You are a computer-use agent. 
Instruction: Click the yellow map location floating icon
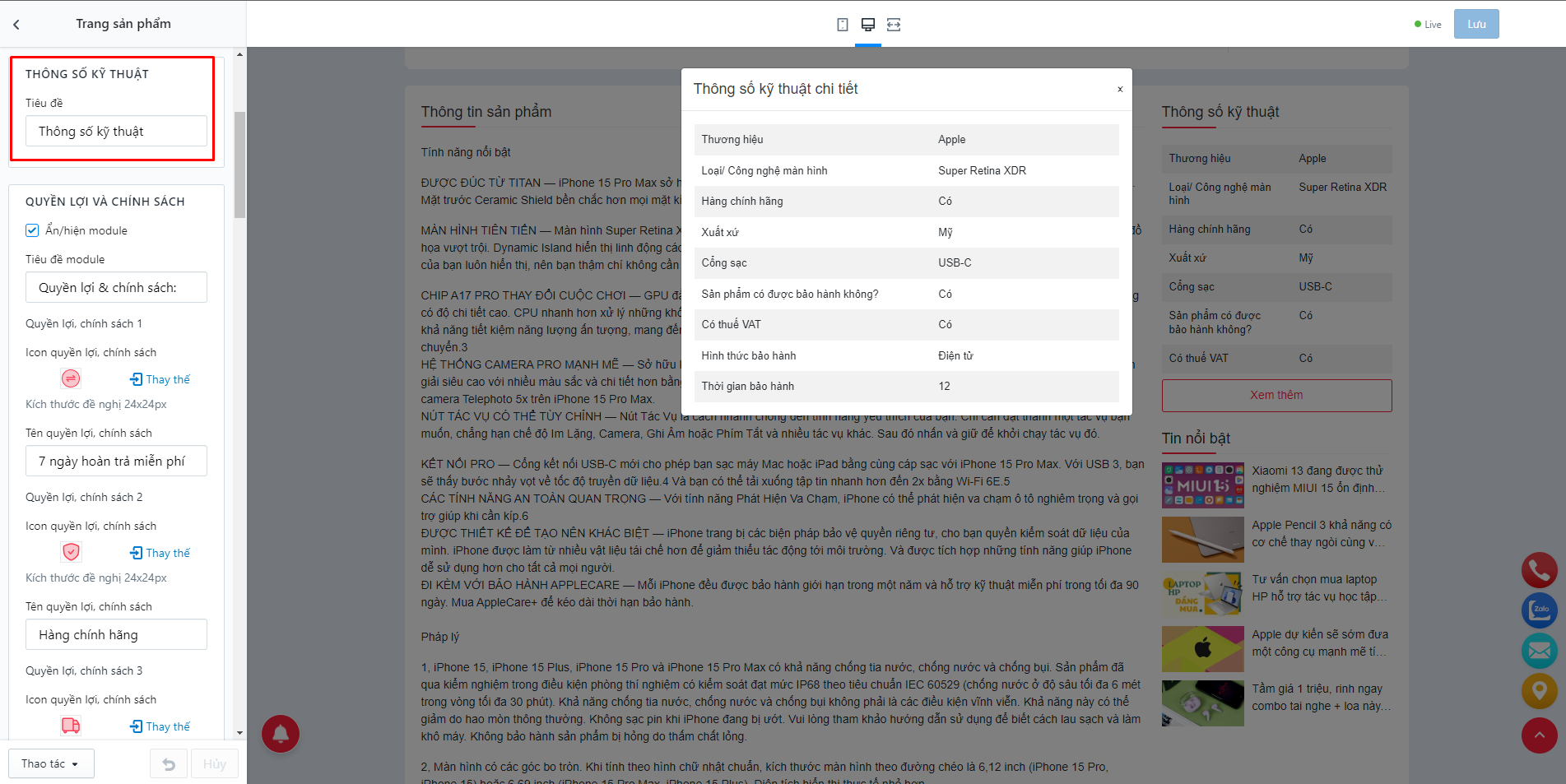[x=1540, y=691]
